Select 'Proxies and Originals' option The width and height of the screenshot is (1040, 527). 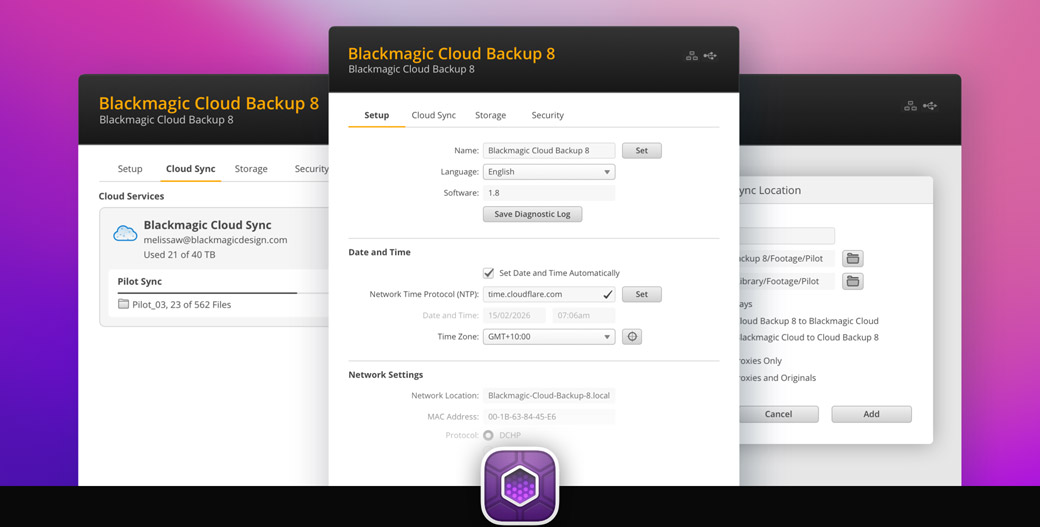click(778, 378)
